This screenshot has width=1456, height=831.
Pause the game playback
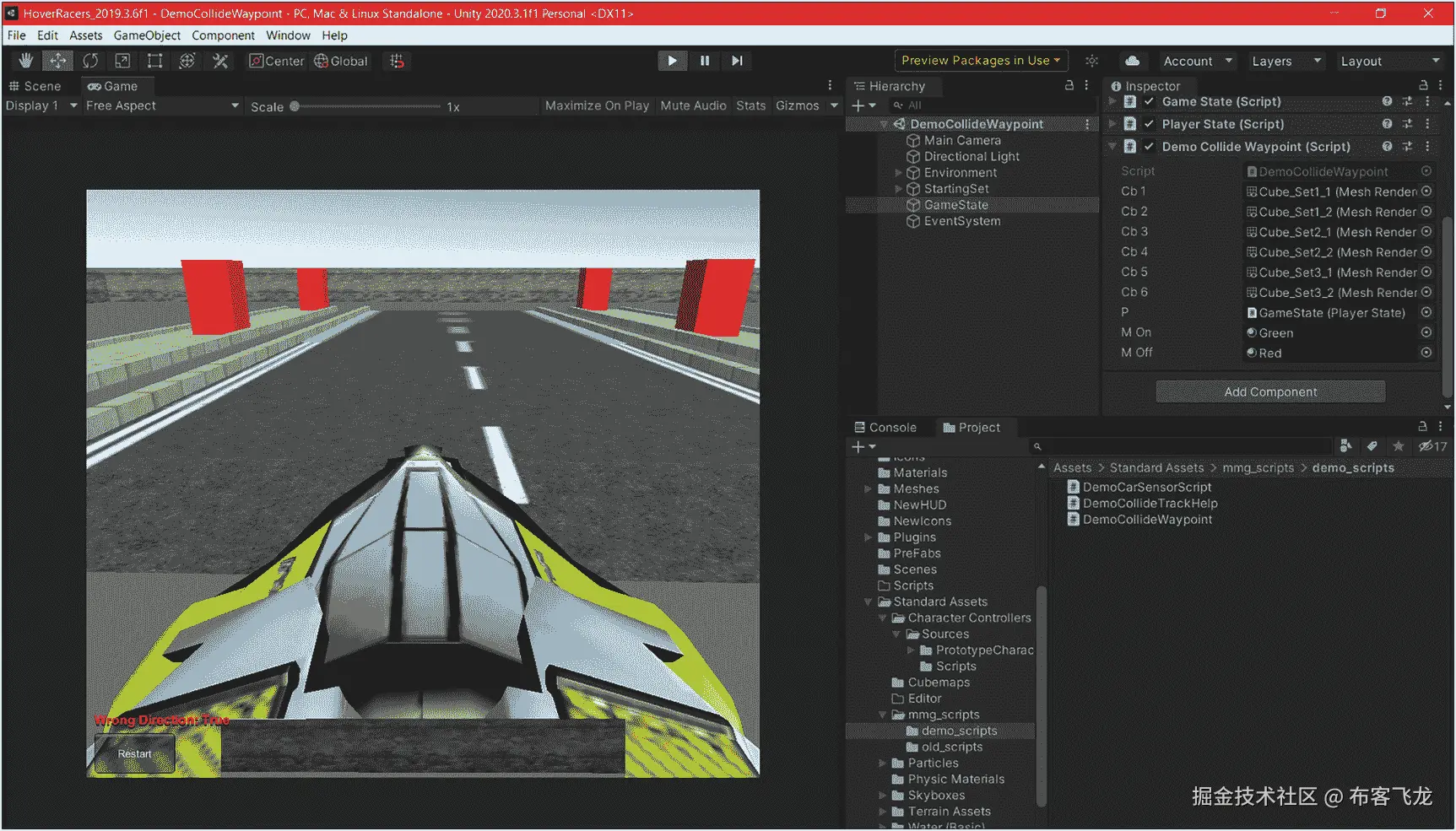[705, 61]
